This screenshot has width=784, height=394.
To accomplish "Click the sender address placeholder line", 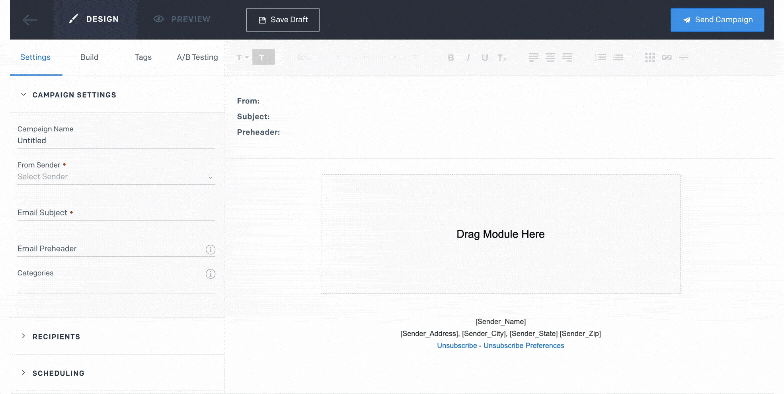I will (500, 334).
